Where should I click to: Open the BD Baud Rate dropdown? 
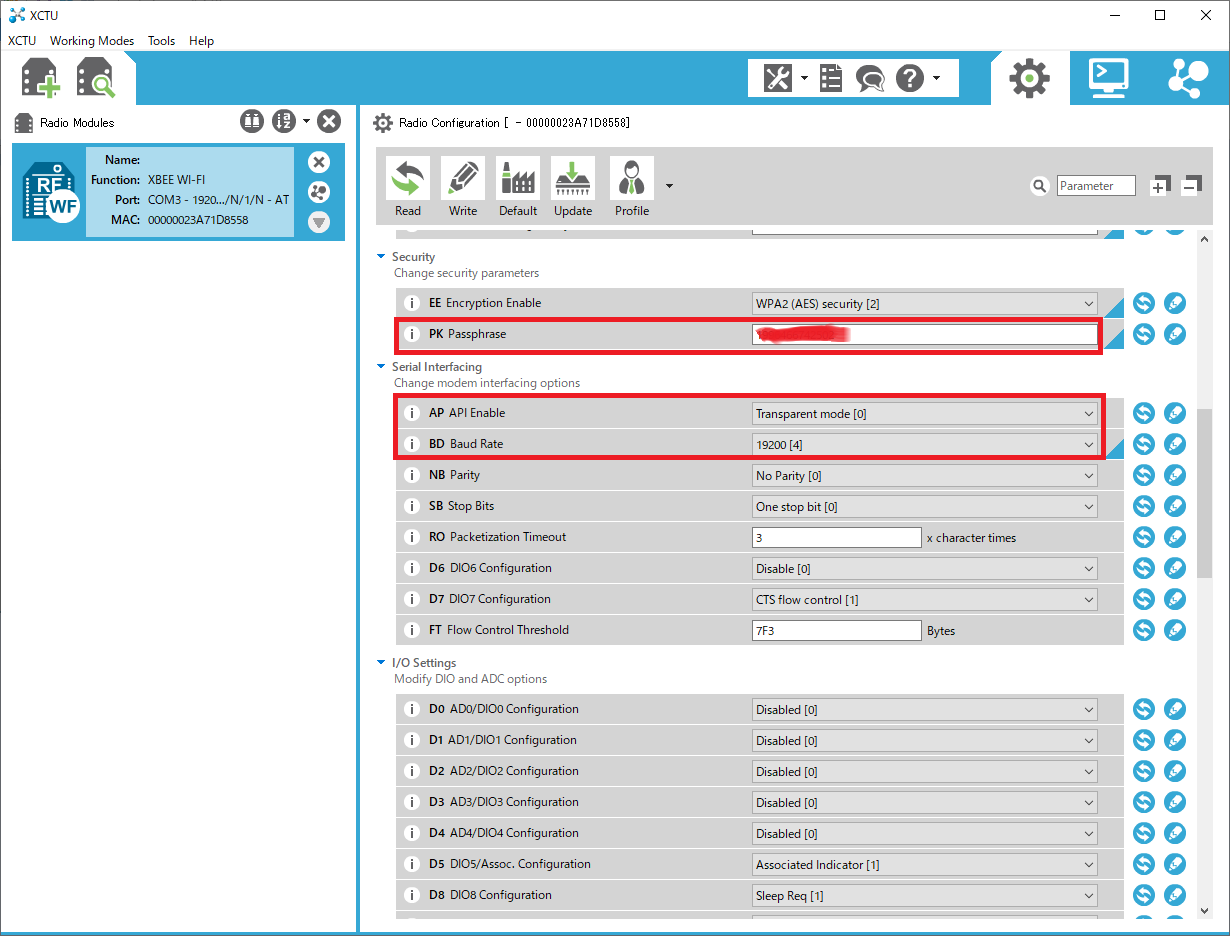[x=924, y=444]
